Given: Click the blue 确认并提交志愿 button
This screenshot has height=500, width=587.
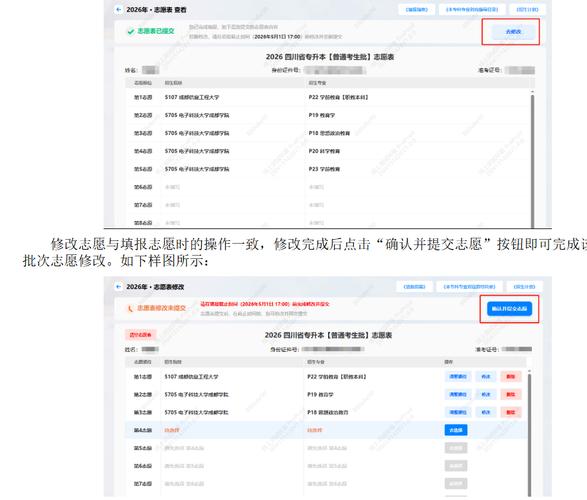Looking at the screenshot, I should coord(509,309).
